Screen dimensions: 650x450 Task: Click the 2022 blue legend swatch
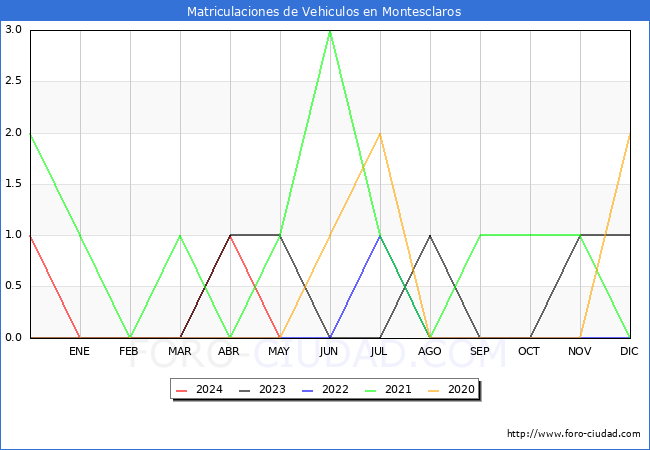pos(308,390)
